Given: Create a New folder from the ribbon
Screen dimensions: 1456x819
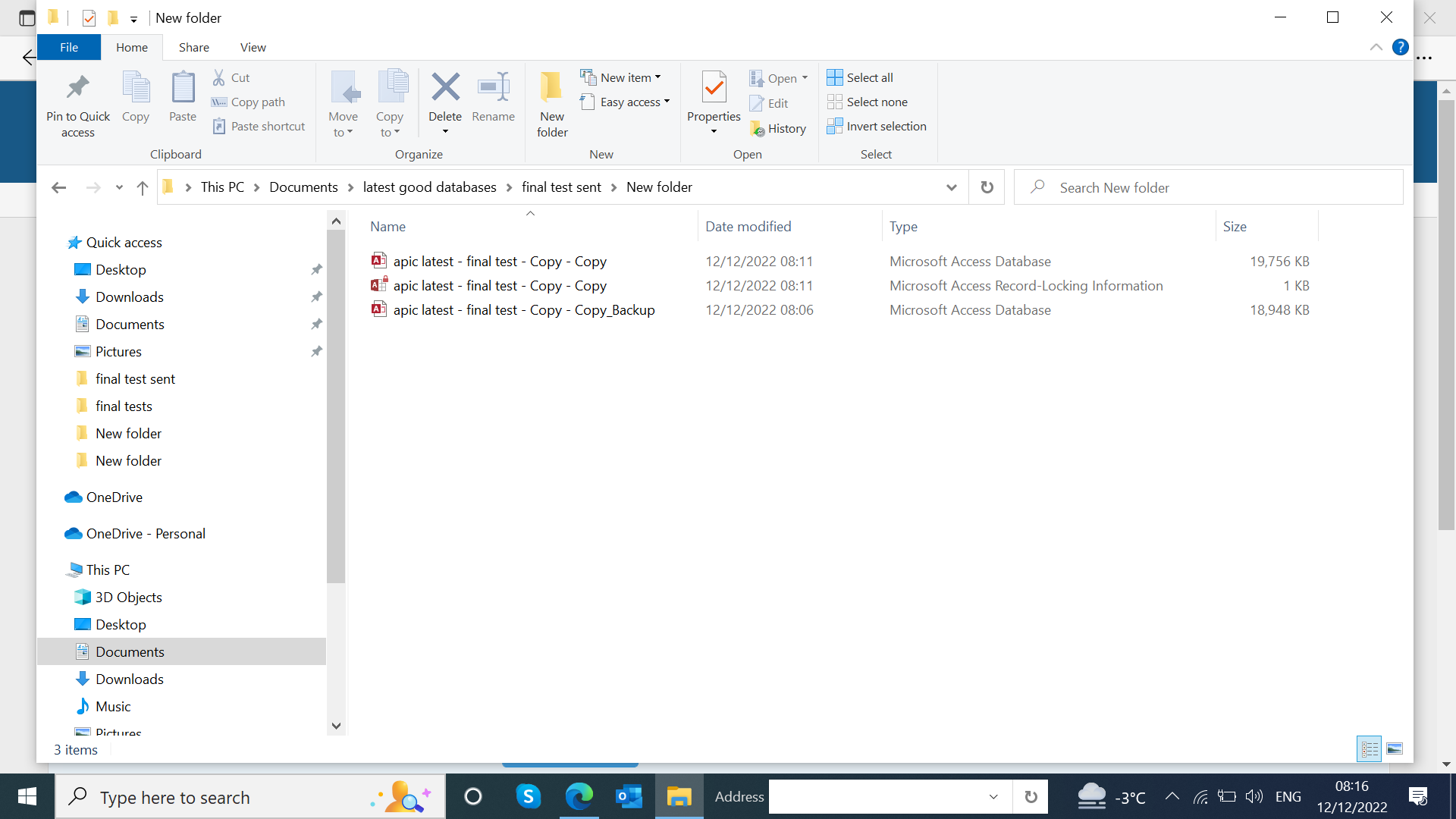Looking at the screenshot, I should [551, 102].
